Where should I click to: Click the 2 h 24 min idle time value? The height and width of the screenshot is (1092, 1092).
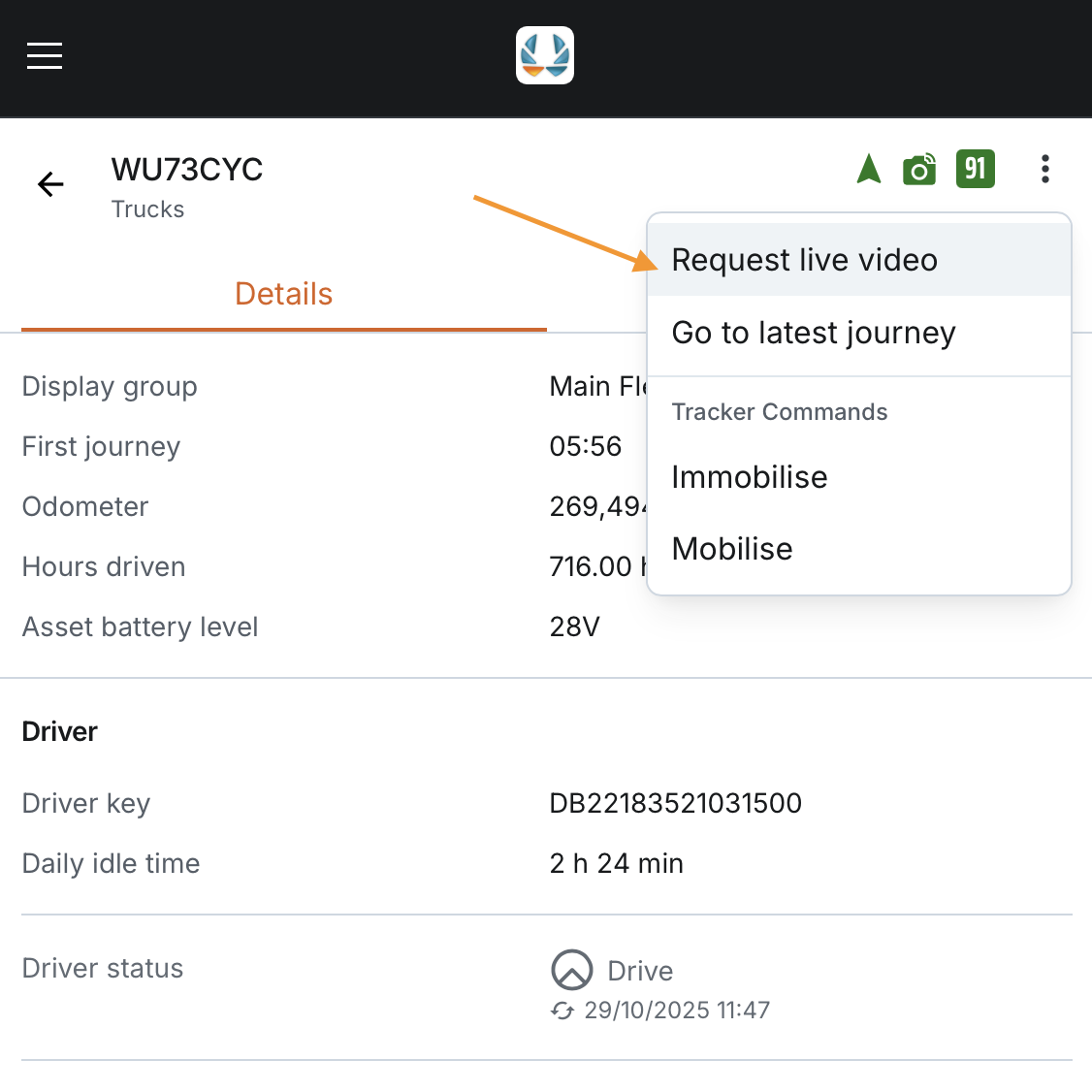616,863
